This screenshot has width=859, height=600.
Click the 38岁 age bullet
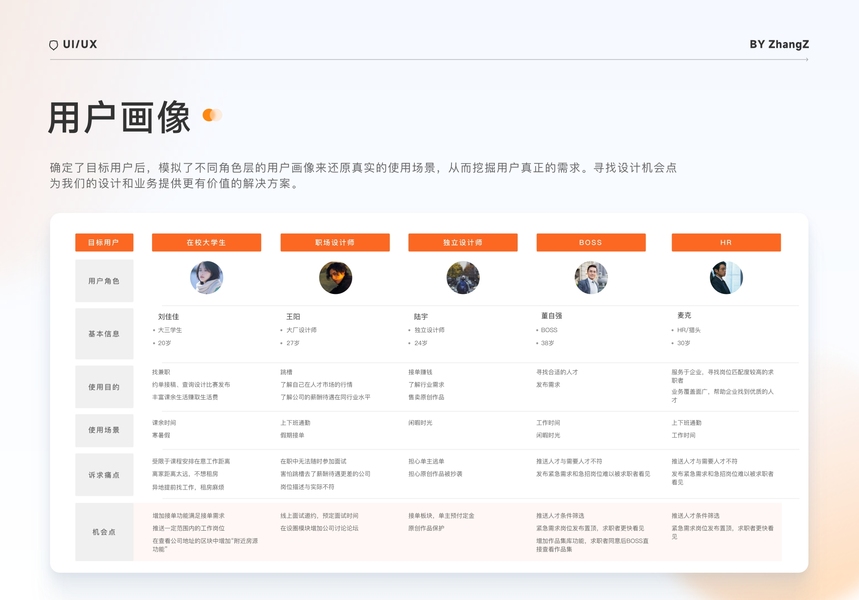point(546,343)
